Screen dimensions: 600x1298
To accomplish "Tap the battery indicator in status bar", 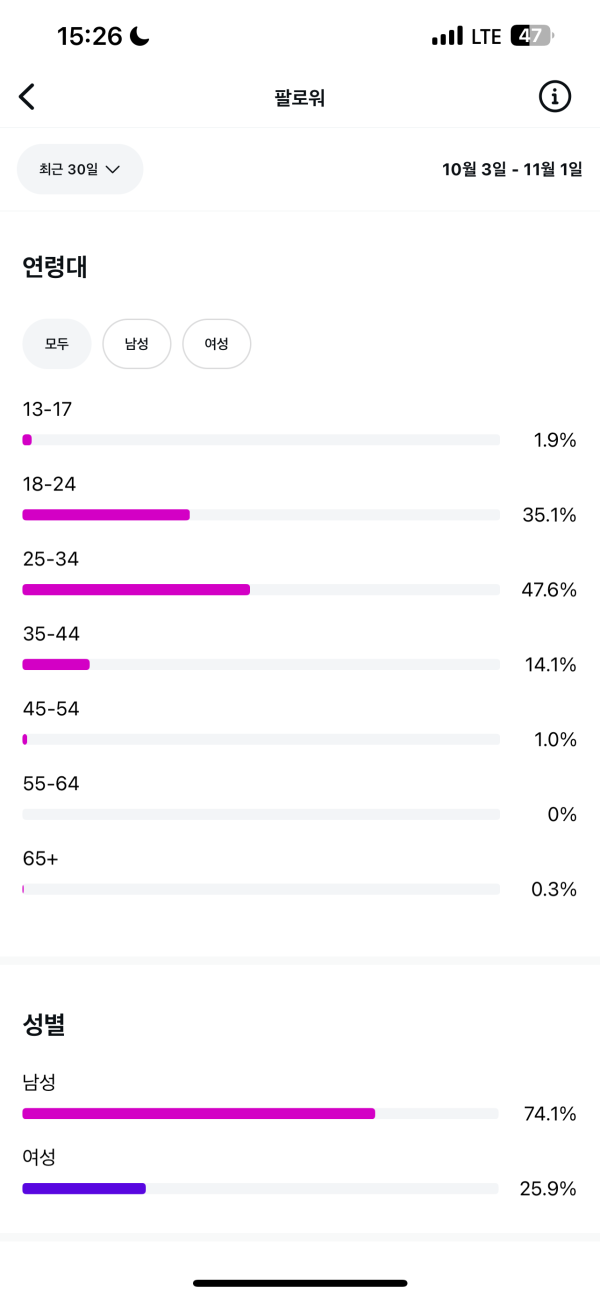I will click(532, 37).
